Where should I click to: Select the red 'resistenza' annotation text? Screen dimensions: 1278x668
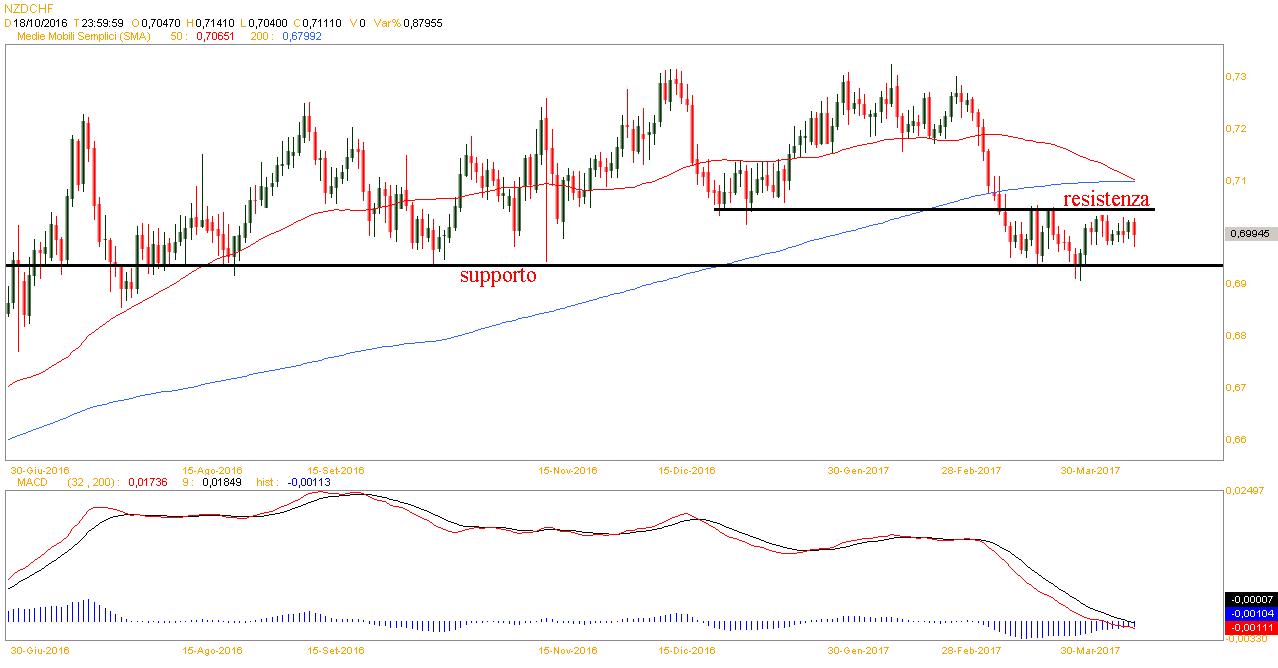[1105, 198]
